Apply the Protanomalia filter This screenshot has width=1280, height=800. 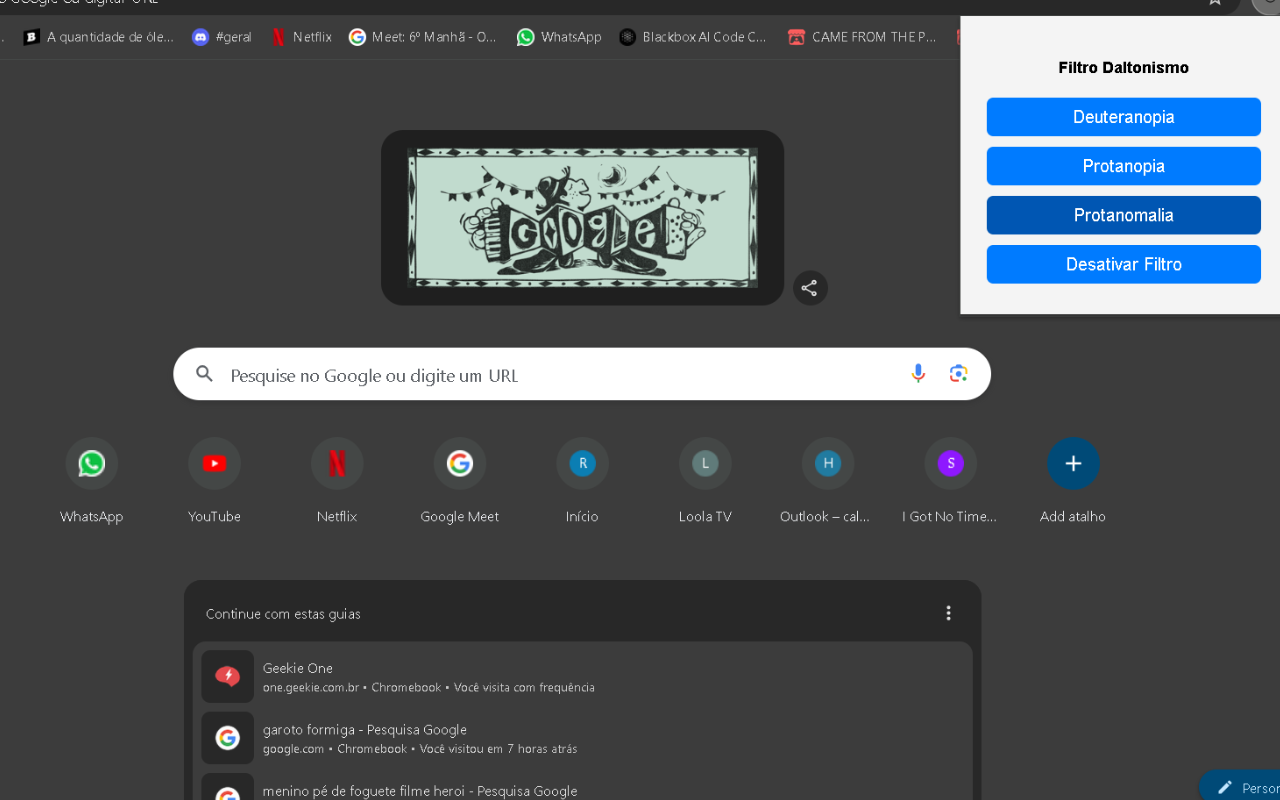[x=1124, y=215]
